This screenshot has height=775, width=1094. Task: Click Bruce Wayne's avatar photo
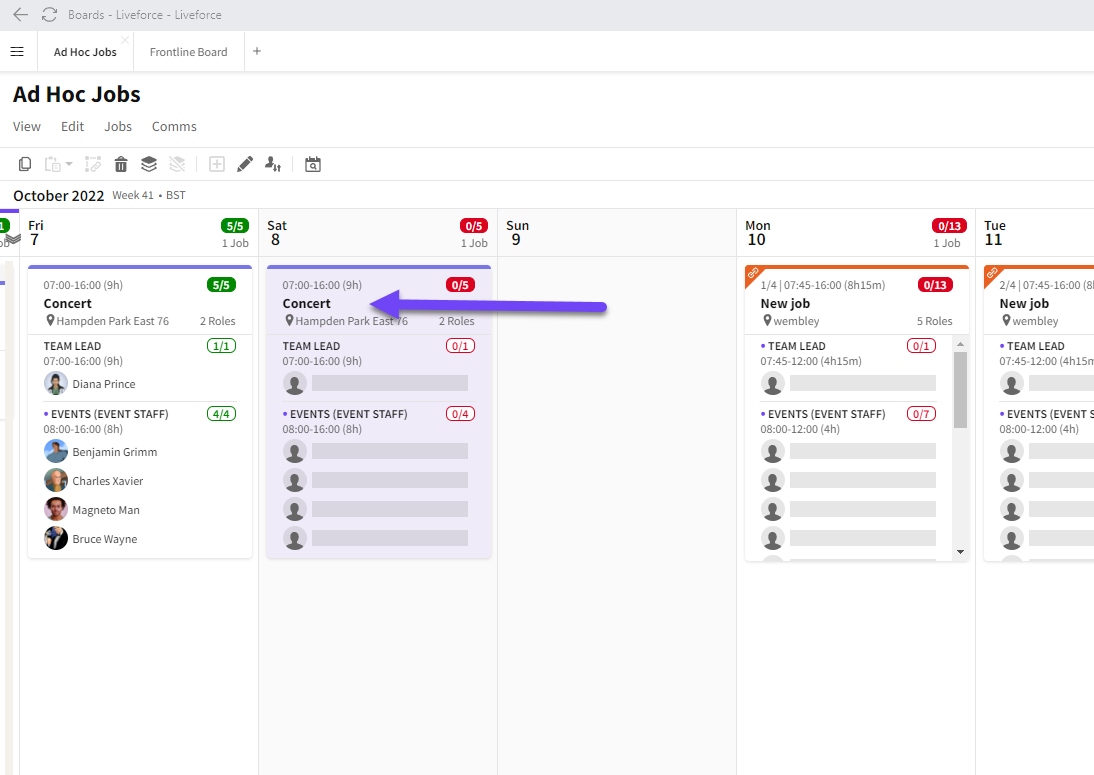pyautogui.click(x=56, y=539)
